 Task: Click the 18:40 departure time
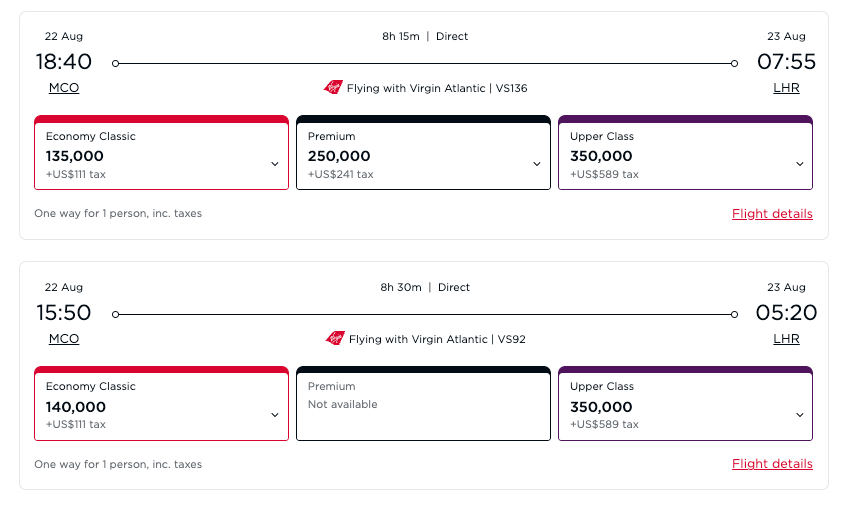tap(64, 62)
